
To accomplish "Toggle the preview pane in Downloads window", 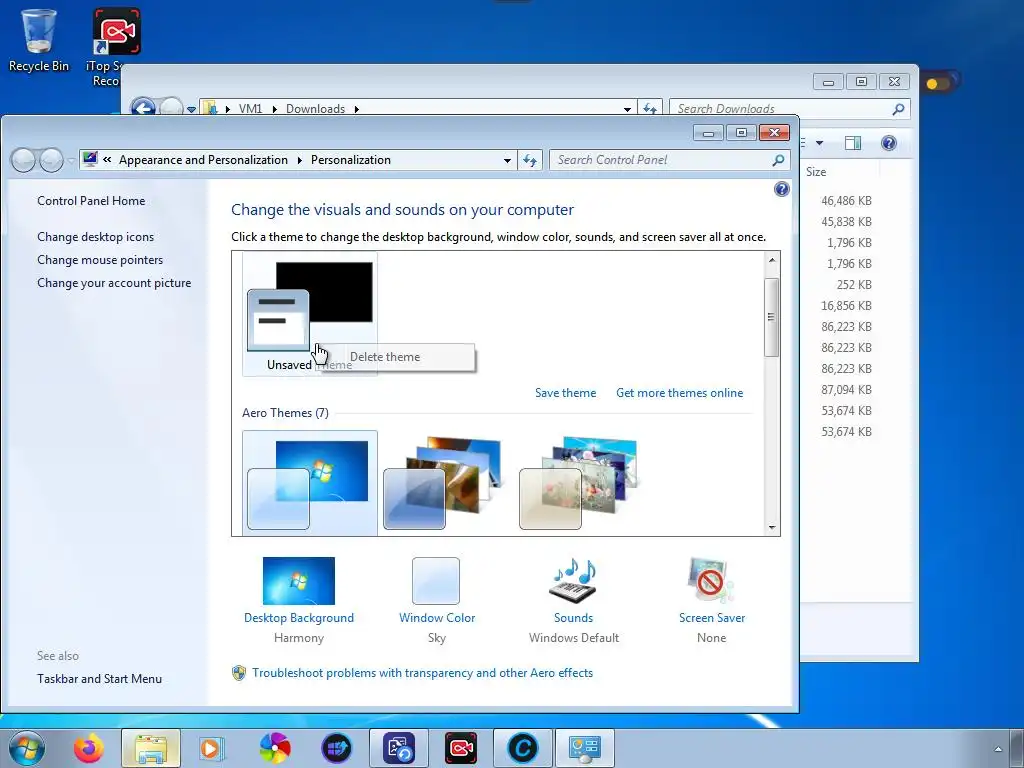I will pyautogui.click(x=853, y=143).
